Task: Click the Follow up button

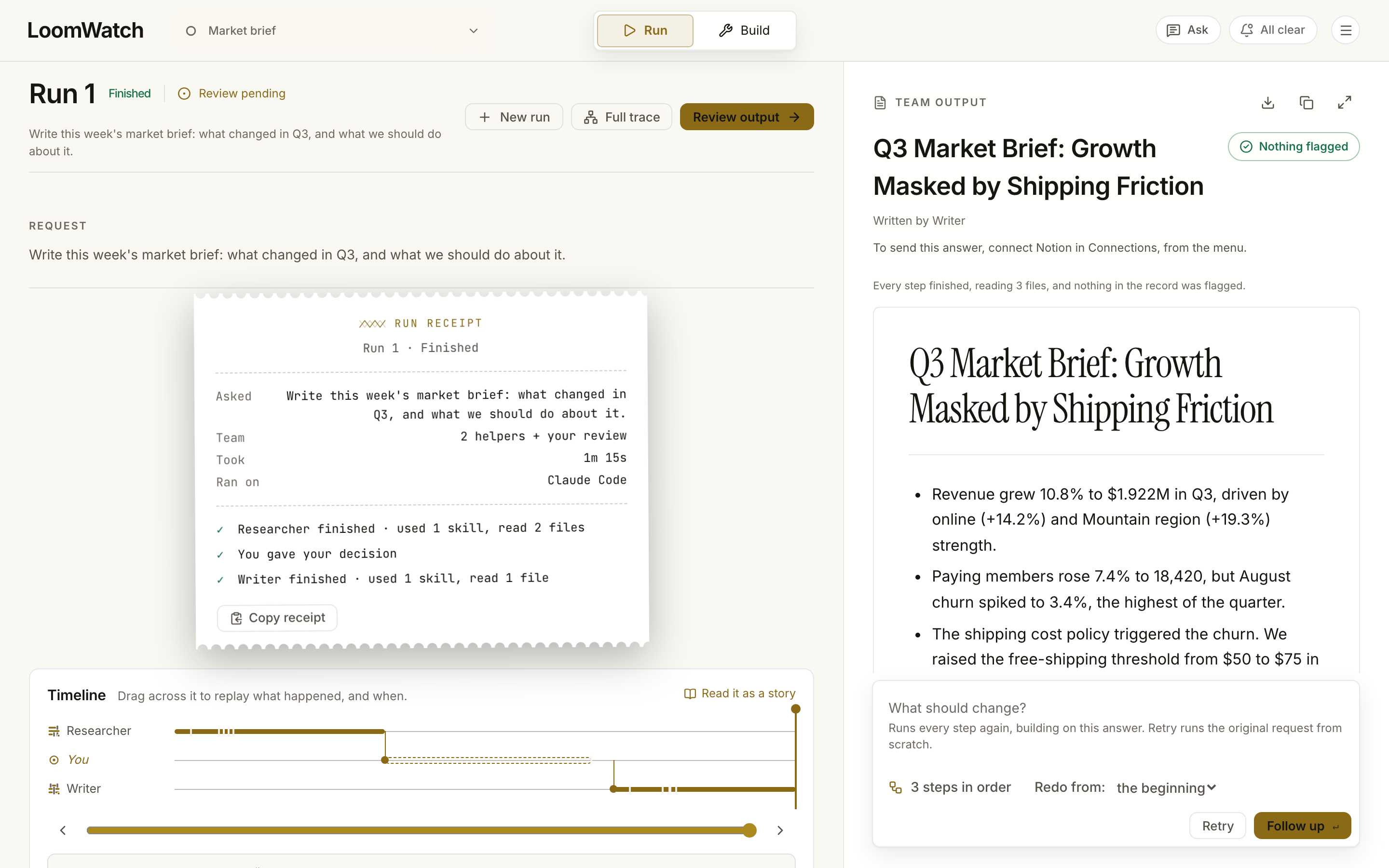Action: (1302, 826)
